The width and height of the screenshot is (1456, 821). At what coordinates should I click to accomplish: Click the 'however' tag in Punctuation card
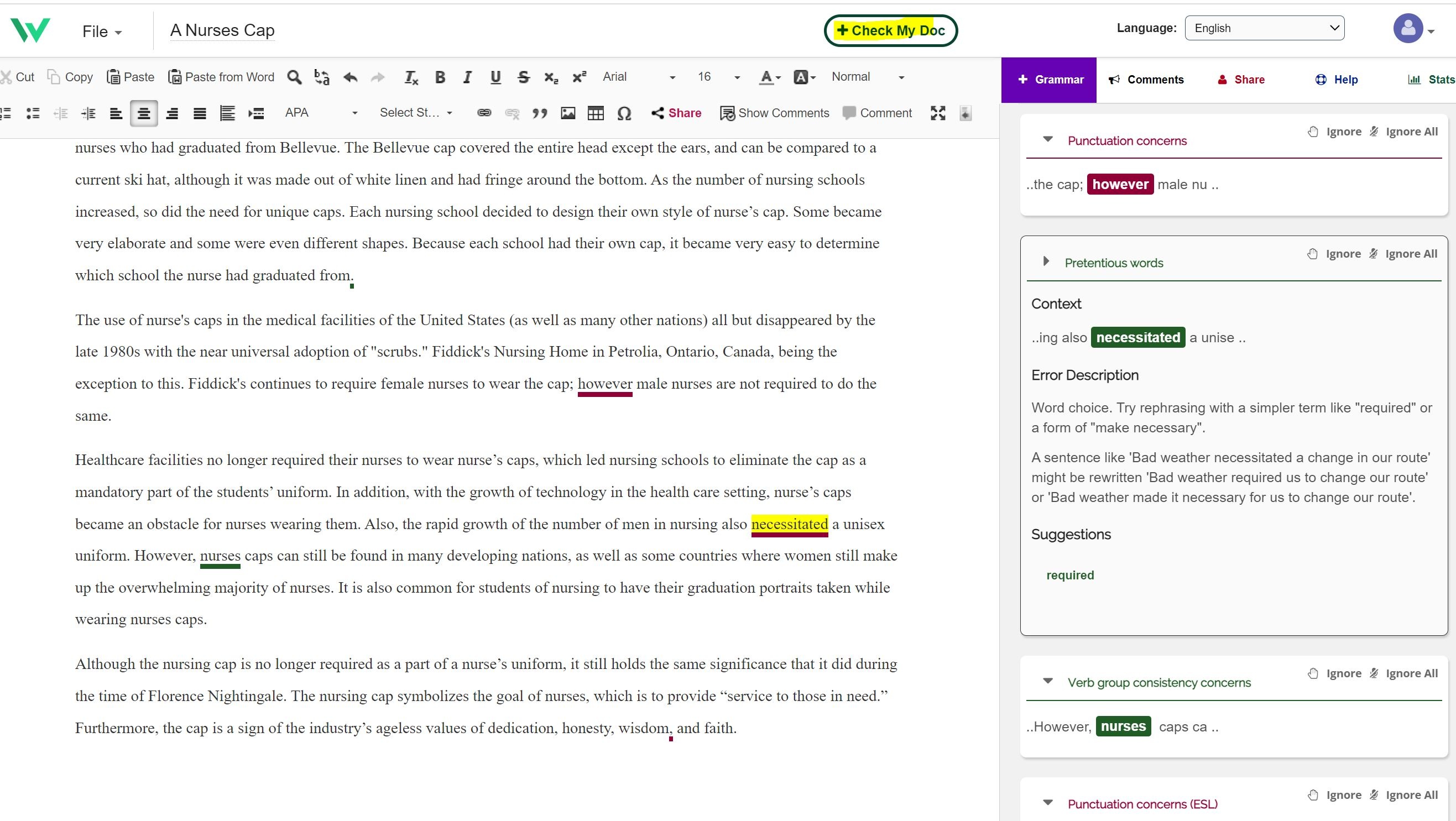1120,184
